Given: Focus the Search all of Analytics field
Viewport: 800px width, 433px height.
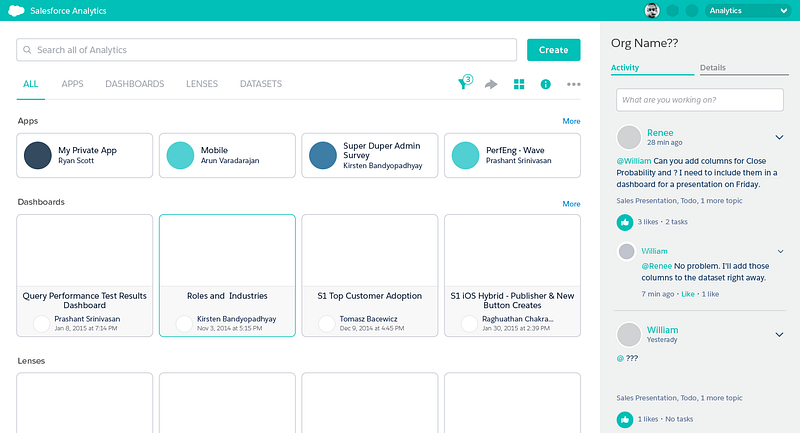Looking at the screenshot, I should tap(266, 50).
